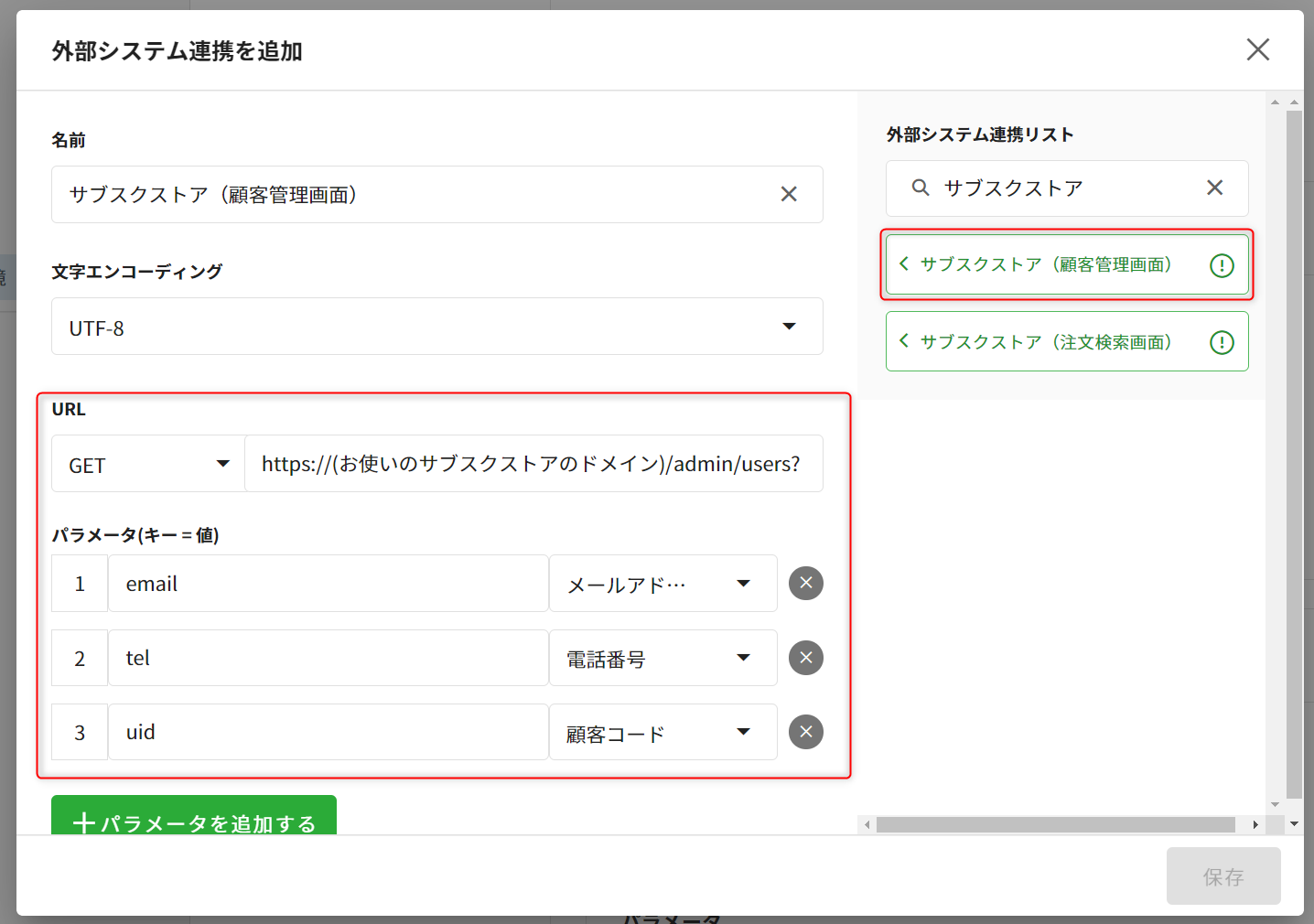Image resolution: width=1314 pixels, height=924 pixels.
Task: Click パラメータを追加する button
Action: (x=194, y=817)
